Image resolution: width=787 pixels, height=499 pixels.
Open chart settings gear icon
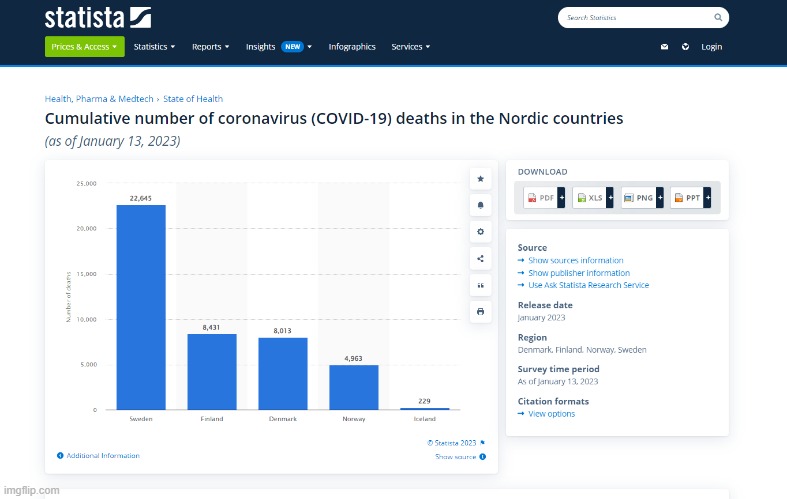(480, 231)
